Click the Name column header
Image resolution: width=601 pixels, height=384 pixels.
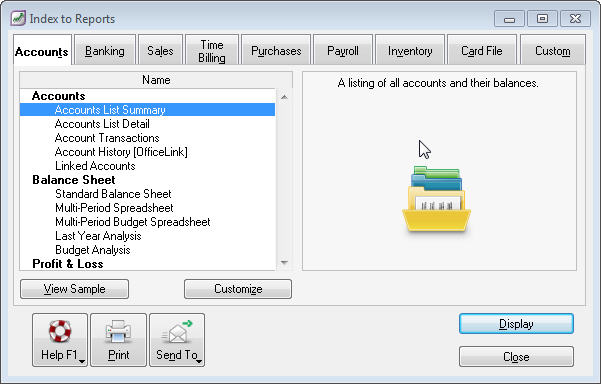click(x=156, y=80)
